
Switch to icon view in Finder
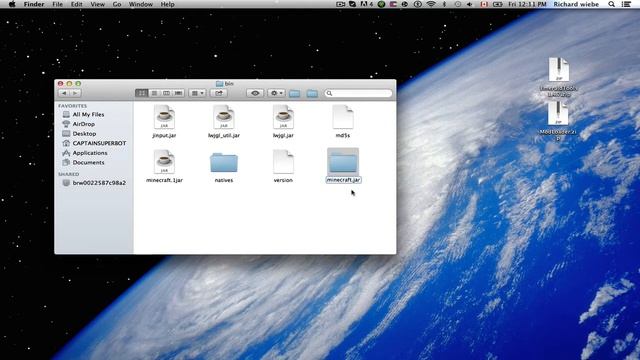(142, 93)
